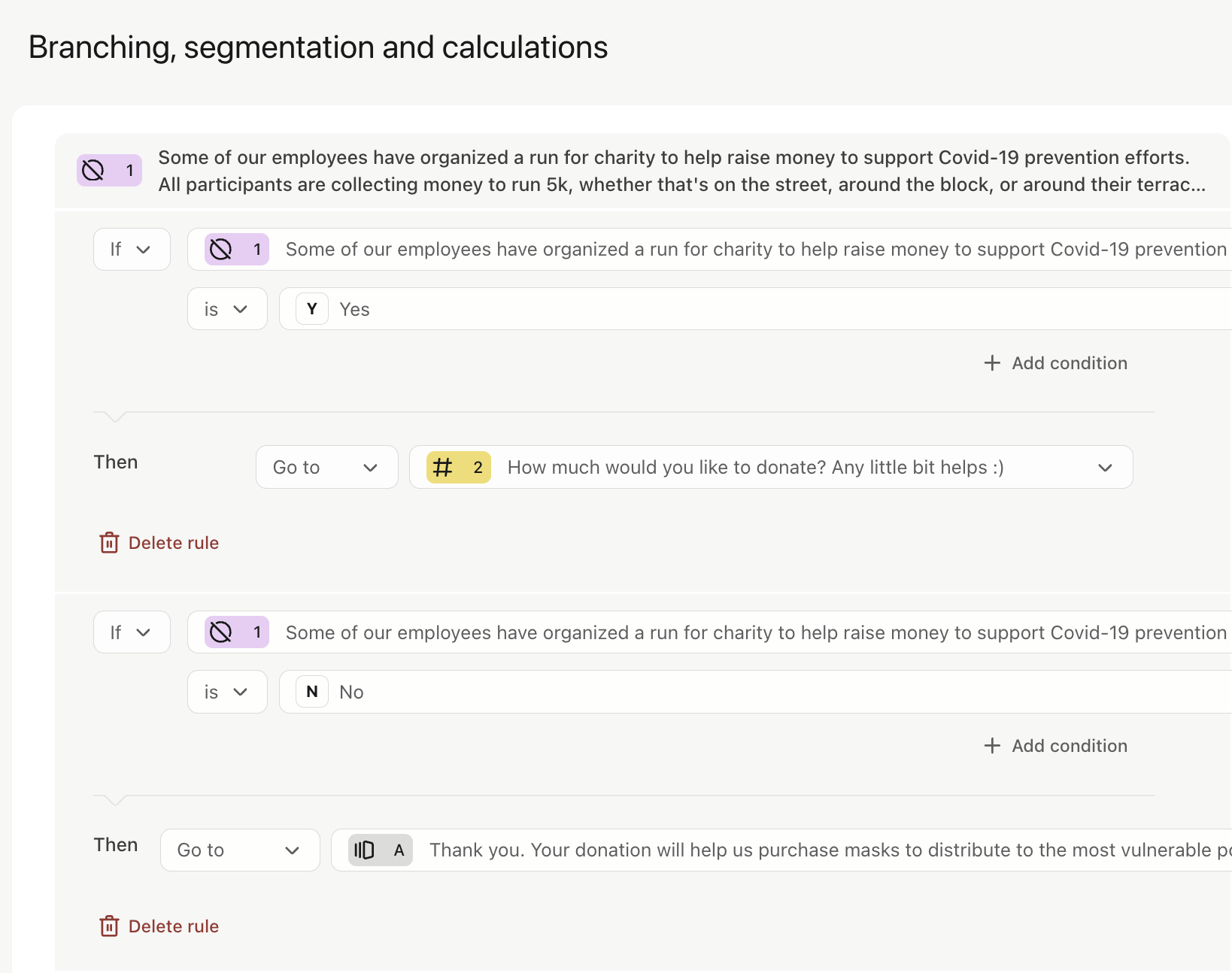Add condition to the No rule
This screenshot has height=973, width=1232.
pos(1055,746)
